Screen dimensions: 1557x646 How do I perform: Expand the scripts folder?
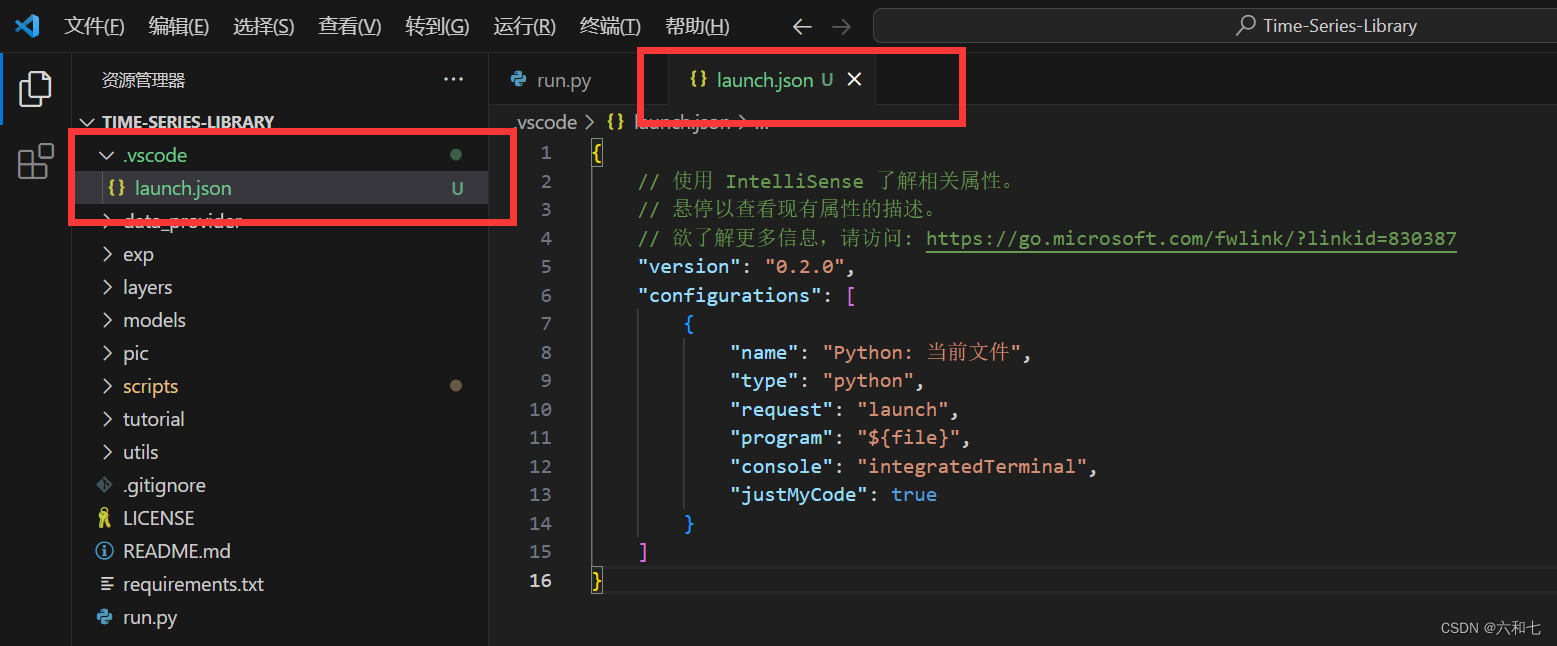(x=106, y=386)
